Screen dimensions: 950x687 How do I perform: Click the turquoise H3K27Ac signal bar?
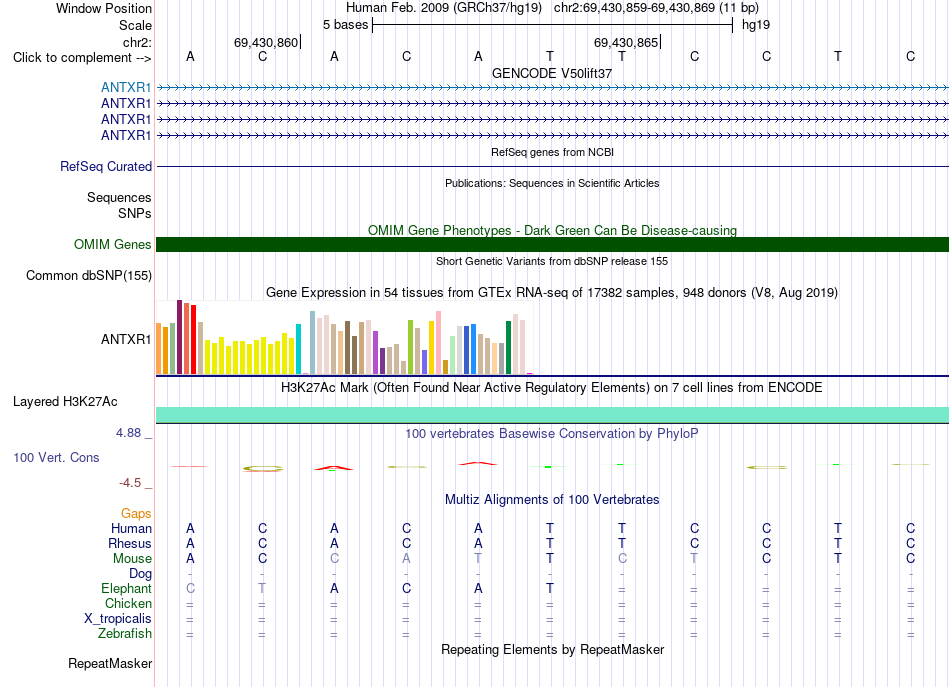pyautogui.click(x=552, y=415)
